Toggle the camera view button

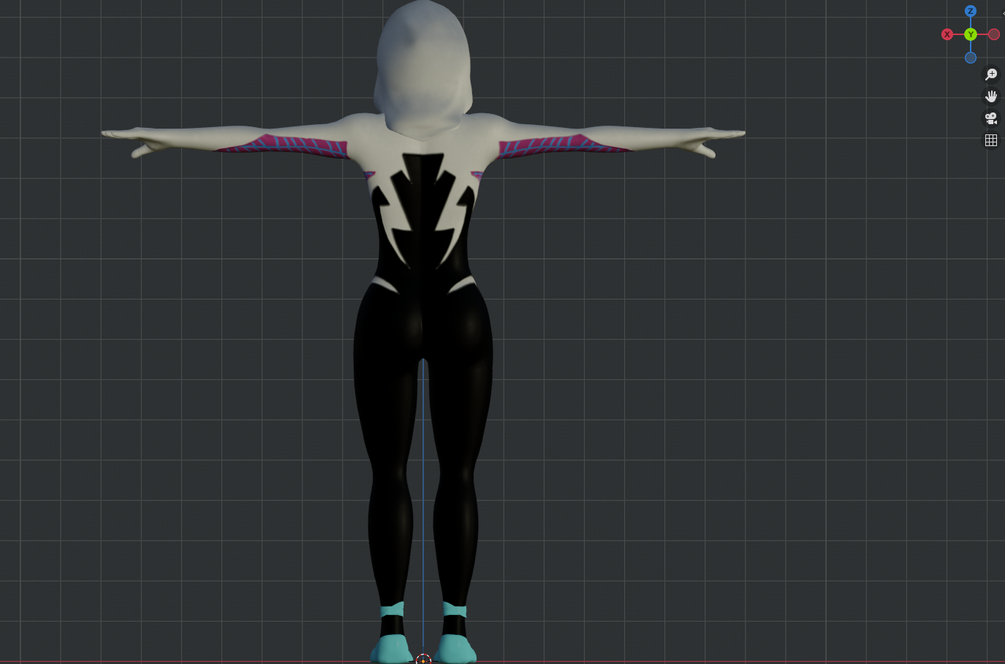pos(991,118)
